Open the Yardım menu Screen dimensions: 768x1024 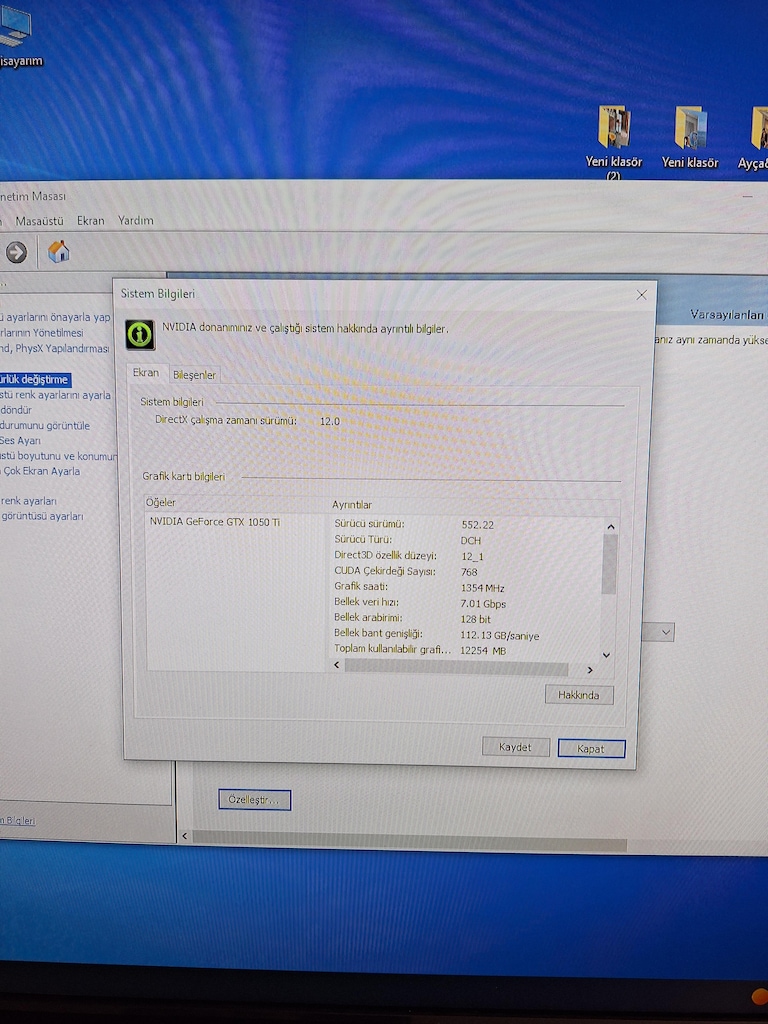pos(136,221)
